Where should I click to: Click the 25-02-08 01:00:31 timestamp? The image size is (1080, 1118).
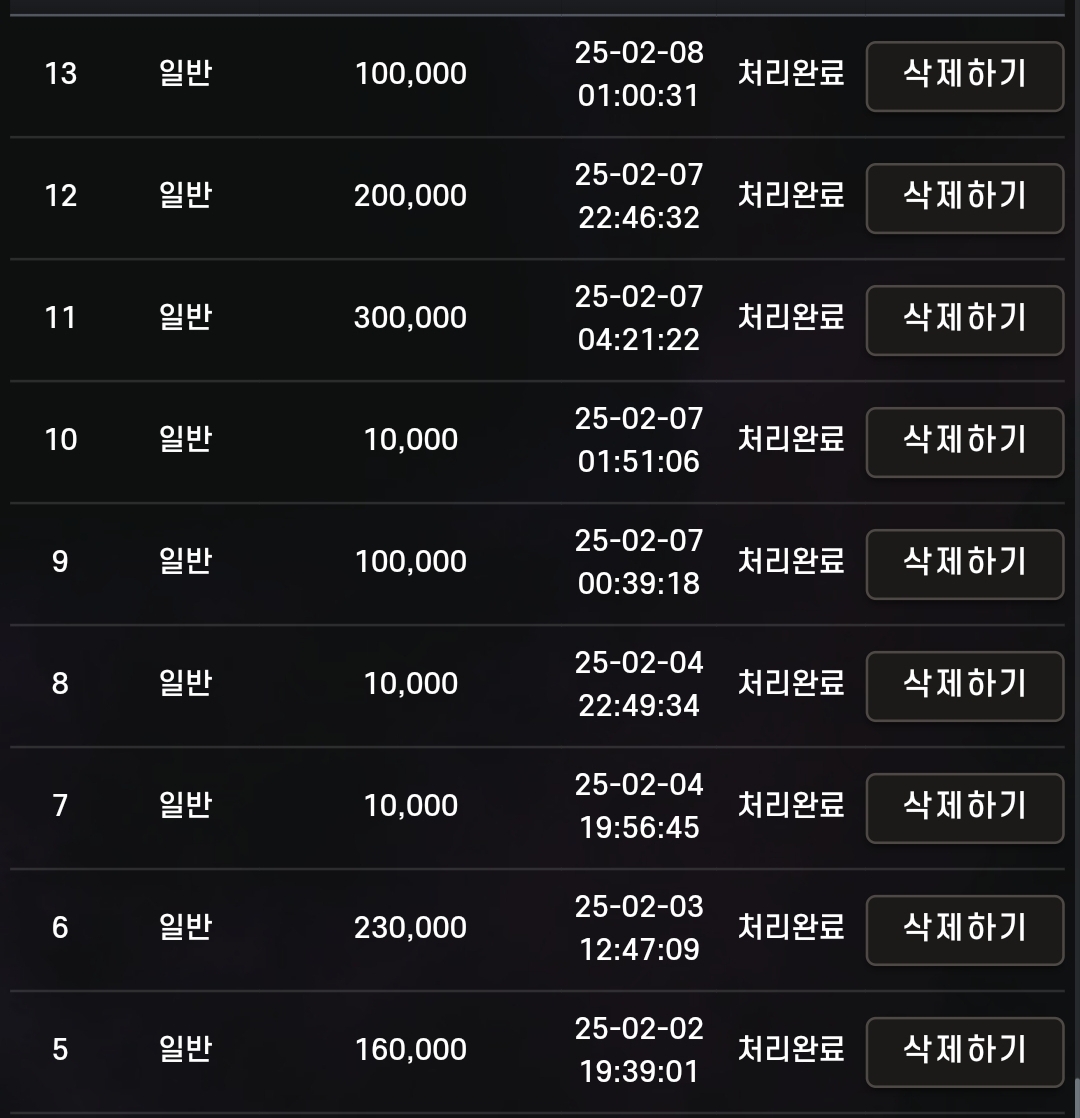pos(639,74)
